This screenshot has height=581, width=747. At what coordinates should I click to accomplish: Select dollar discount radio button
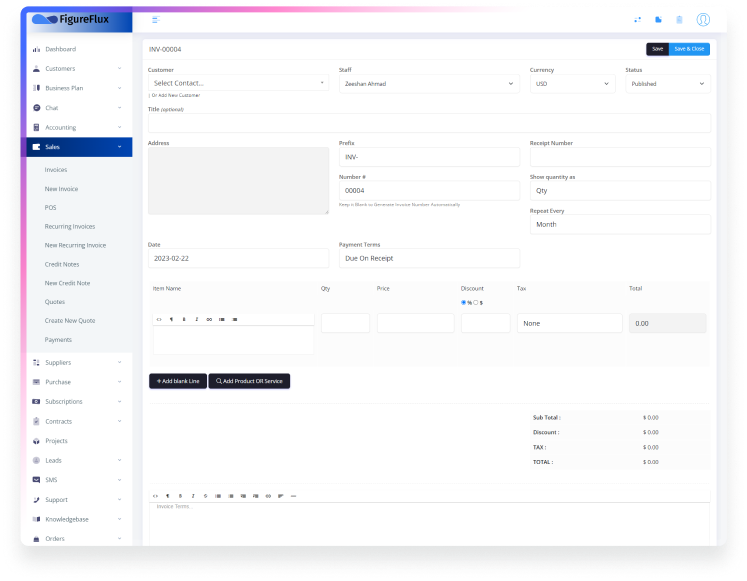[x=476, y=302]
